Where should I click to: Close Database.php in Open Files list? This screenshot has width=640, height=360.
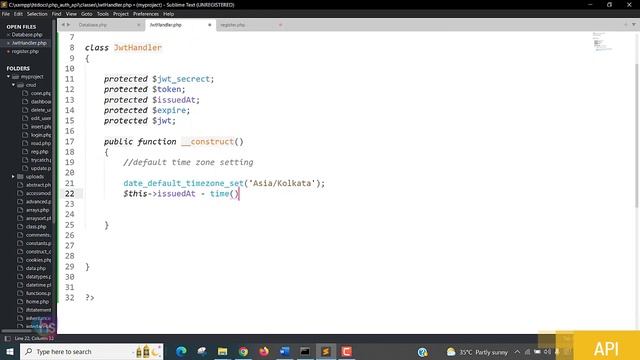click(8, 35)
